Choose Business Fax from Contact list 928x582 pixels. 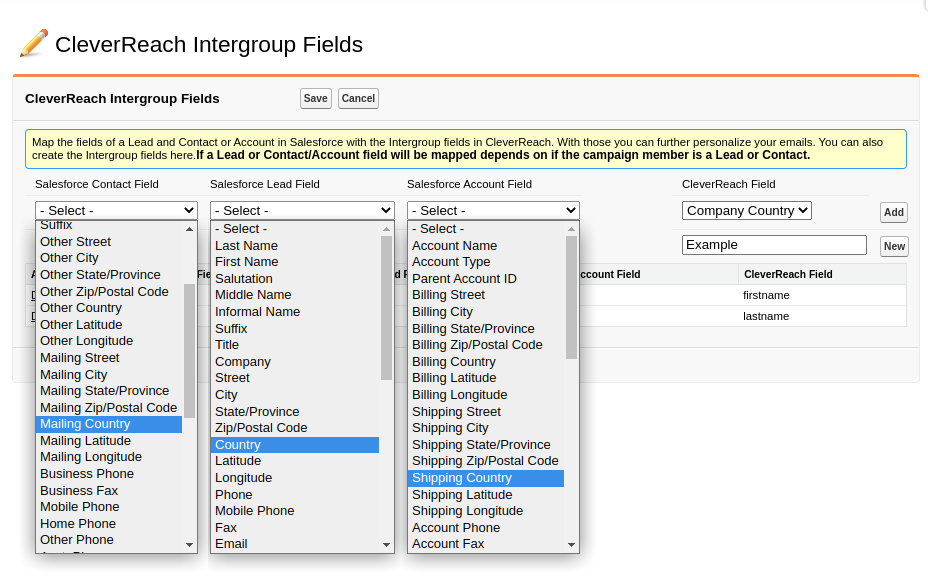coord(109,490)
